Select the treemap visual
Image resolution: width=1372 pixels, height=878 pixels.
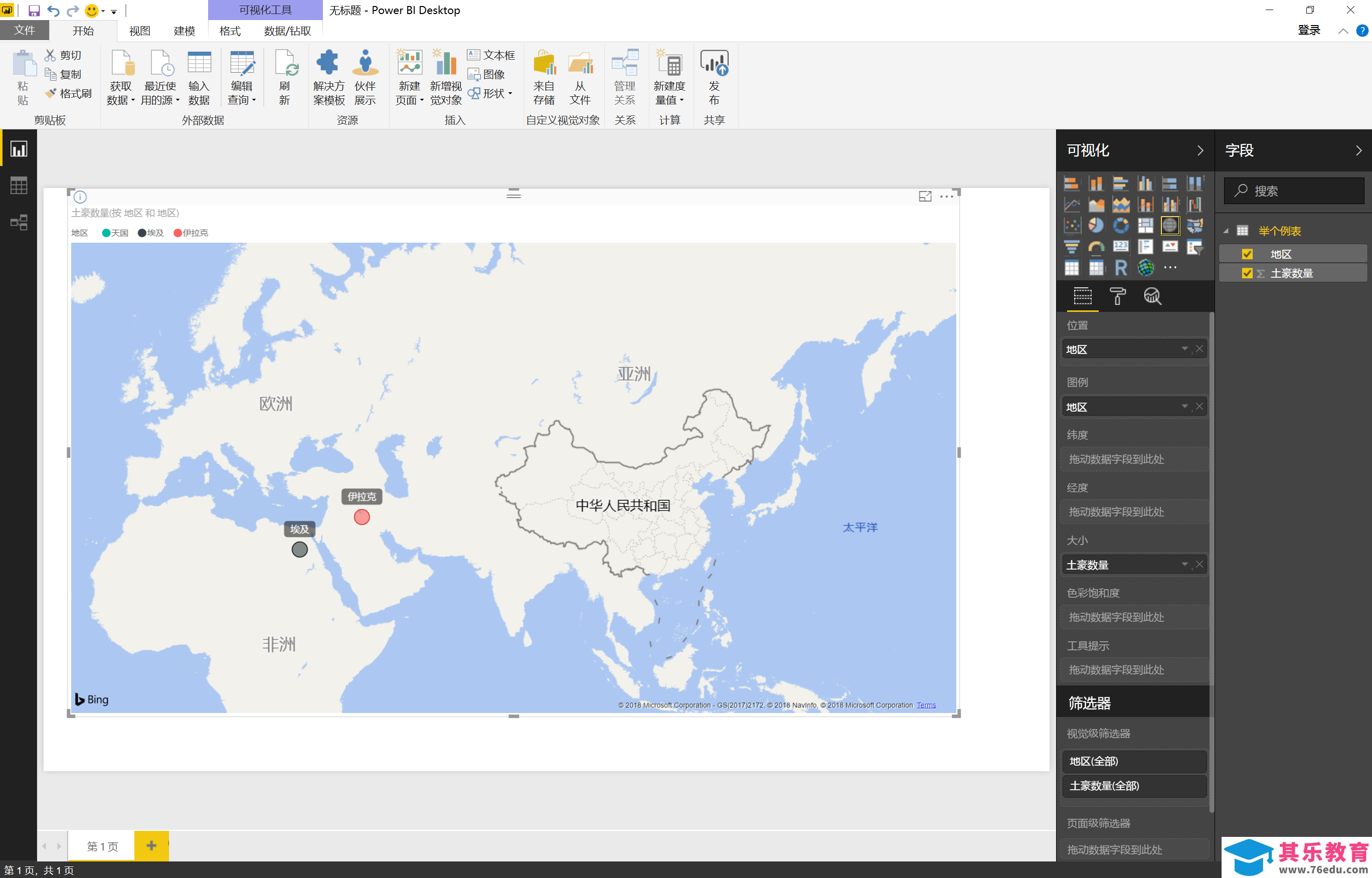[1145, 226]
